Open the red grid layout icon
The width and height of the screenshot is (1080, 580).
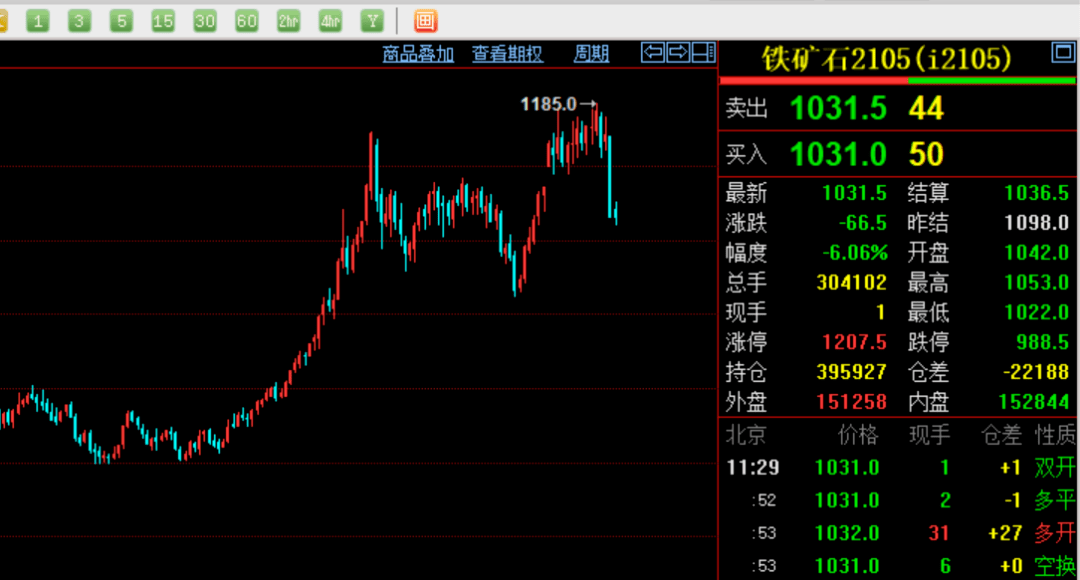pos(425,20)
